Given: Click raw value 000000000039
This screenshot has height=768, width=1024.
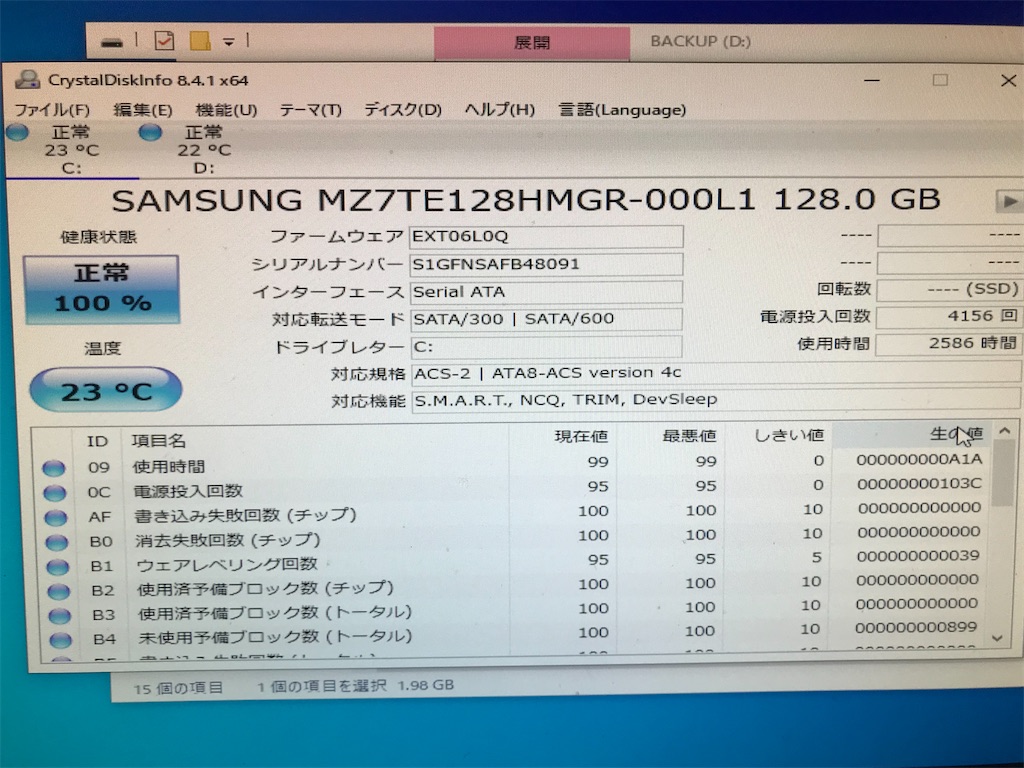Looking at the screenshot, I should point(918,556).
